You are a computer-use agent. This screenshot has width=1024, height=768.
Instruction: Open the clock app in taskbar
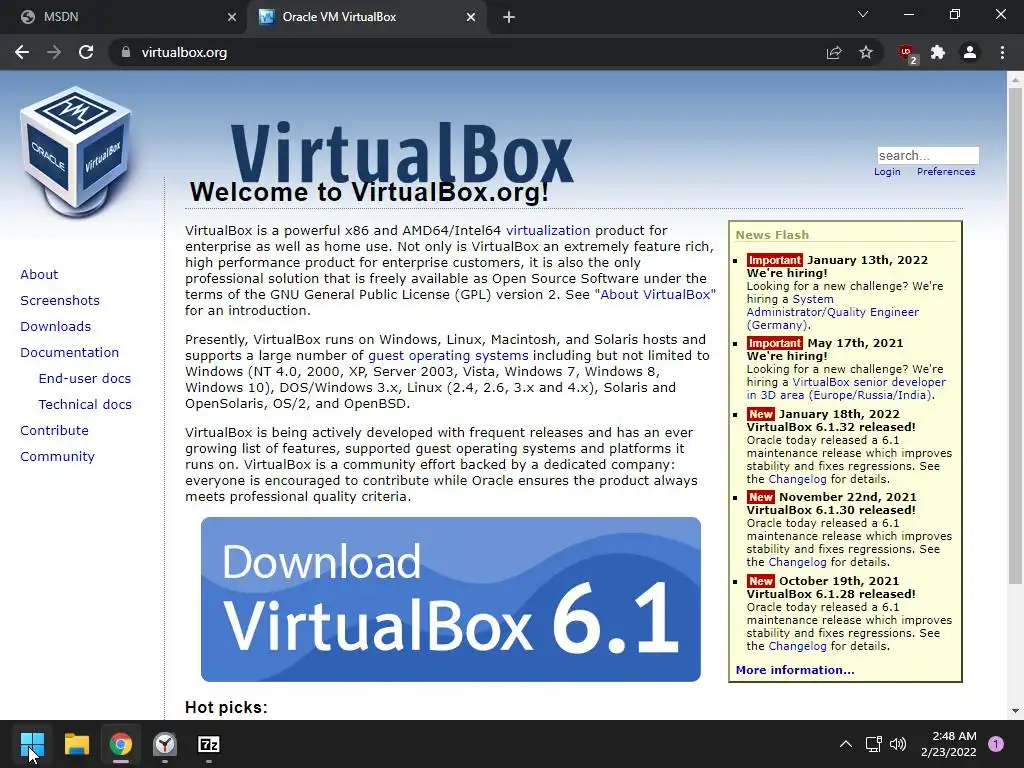point(165,744)
